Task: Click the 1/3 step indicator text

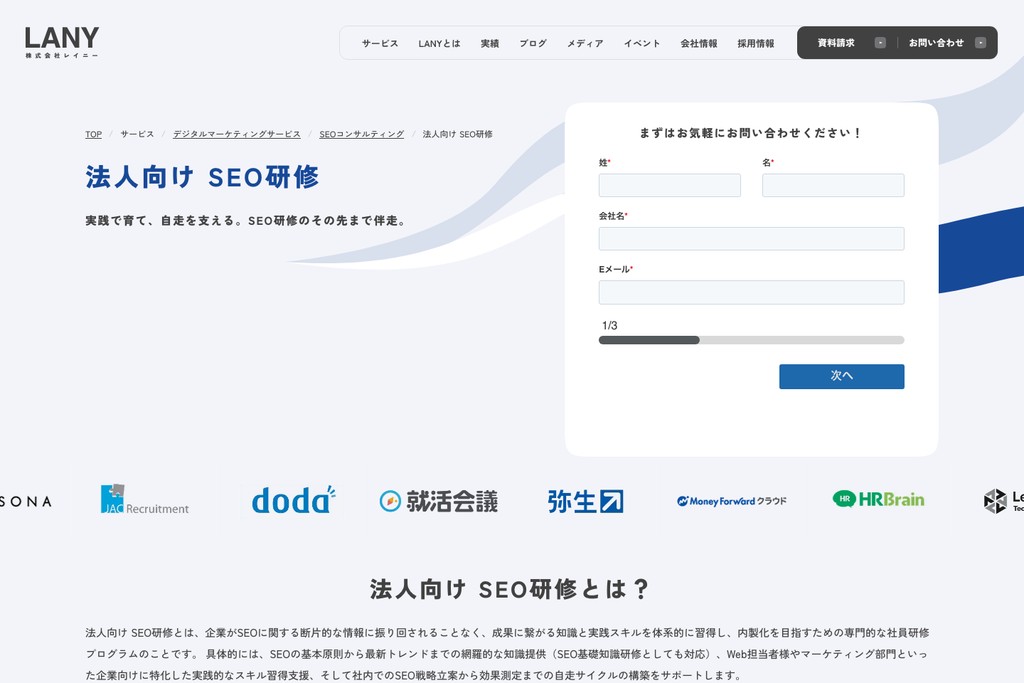Action: coord(609,325)
